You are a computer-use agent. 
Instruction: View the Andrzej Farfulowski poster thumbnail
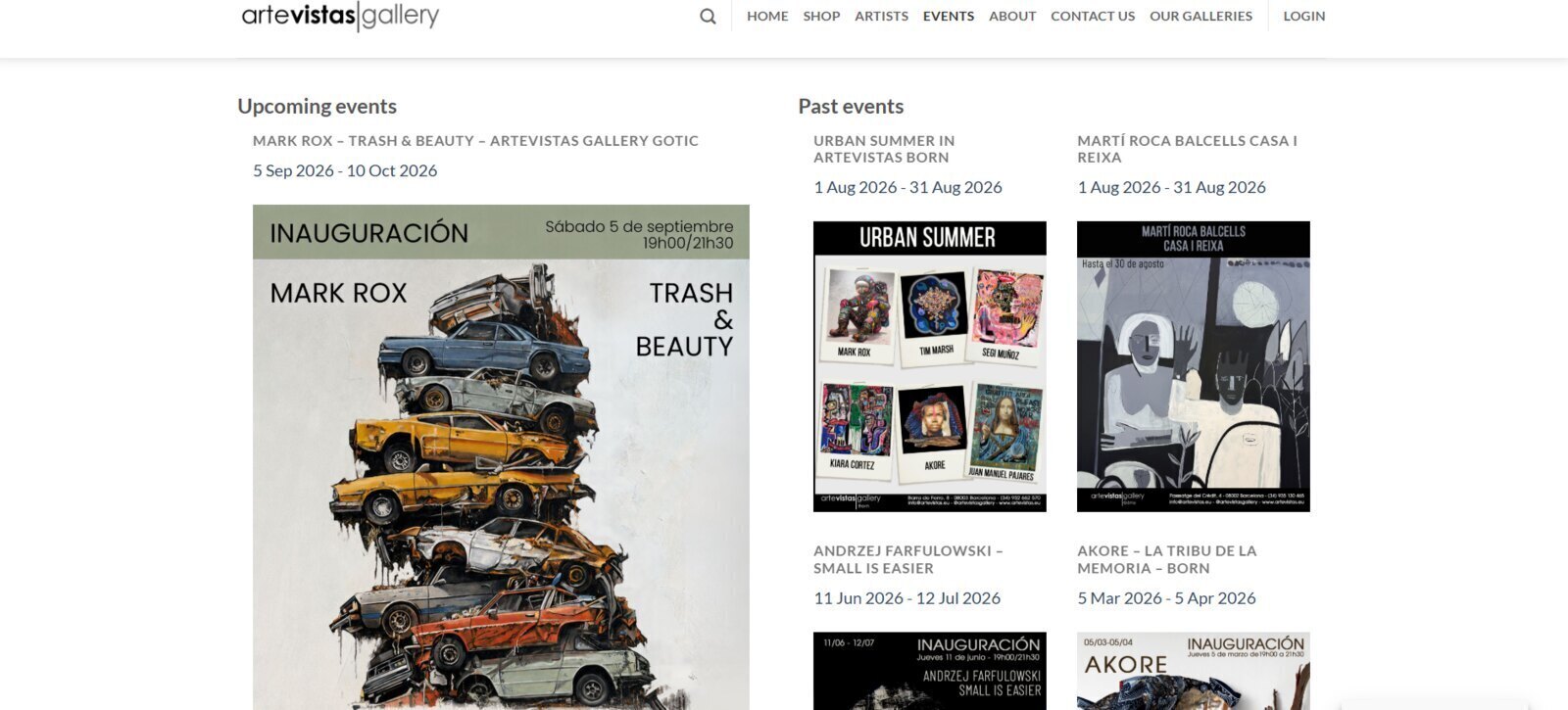click(930, 671)
